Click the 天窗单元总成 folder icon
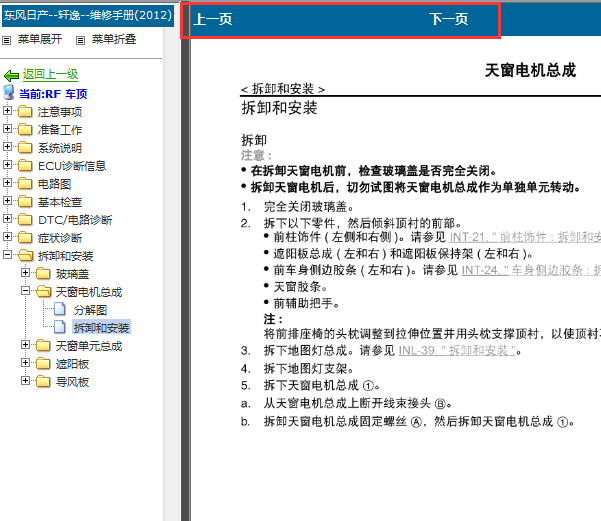The width and height of the screenshot is (601, 521). coord(43,345)
